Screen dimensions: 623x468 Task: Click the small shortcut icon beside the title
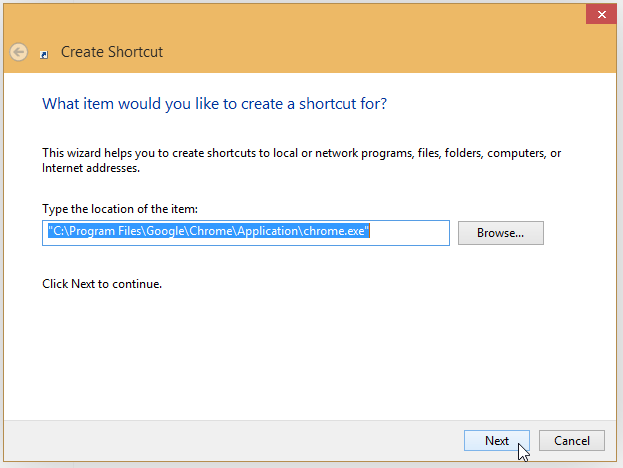click(44, 54)
